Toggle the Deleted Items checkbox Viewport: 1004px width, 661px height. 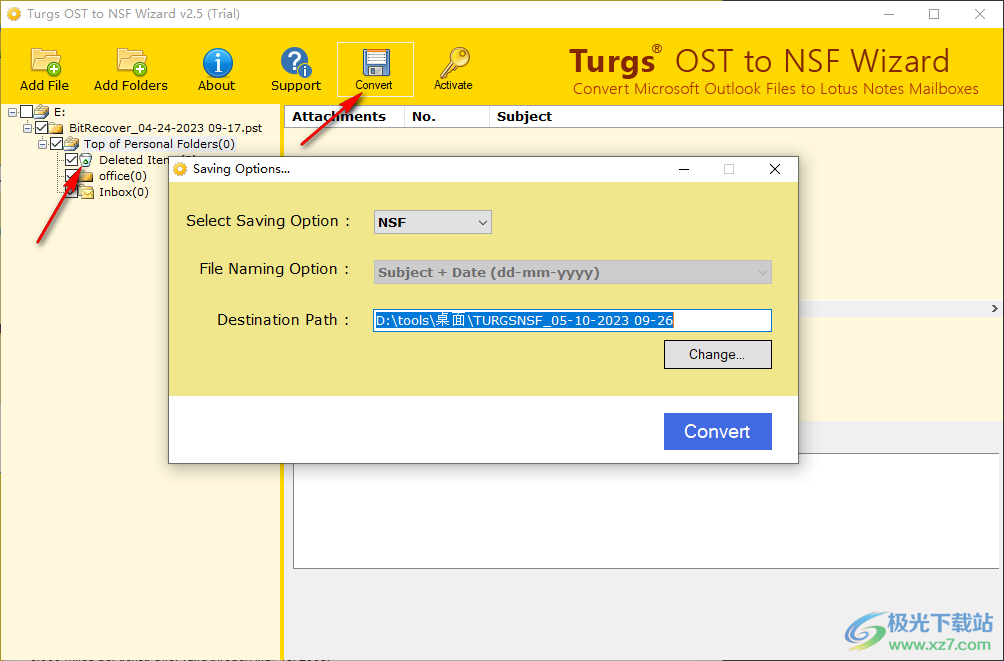pyautogui.click(x=72, y=159)
